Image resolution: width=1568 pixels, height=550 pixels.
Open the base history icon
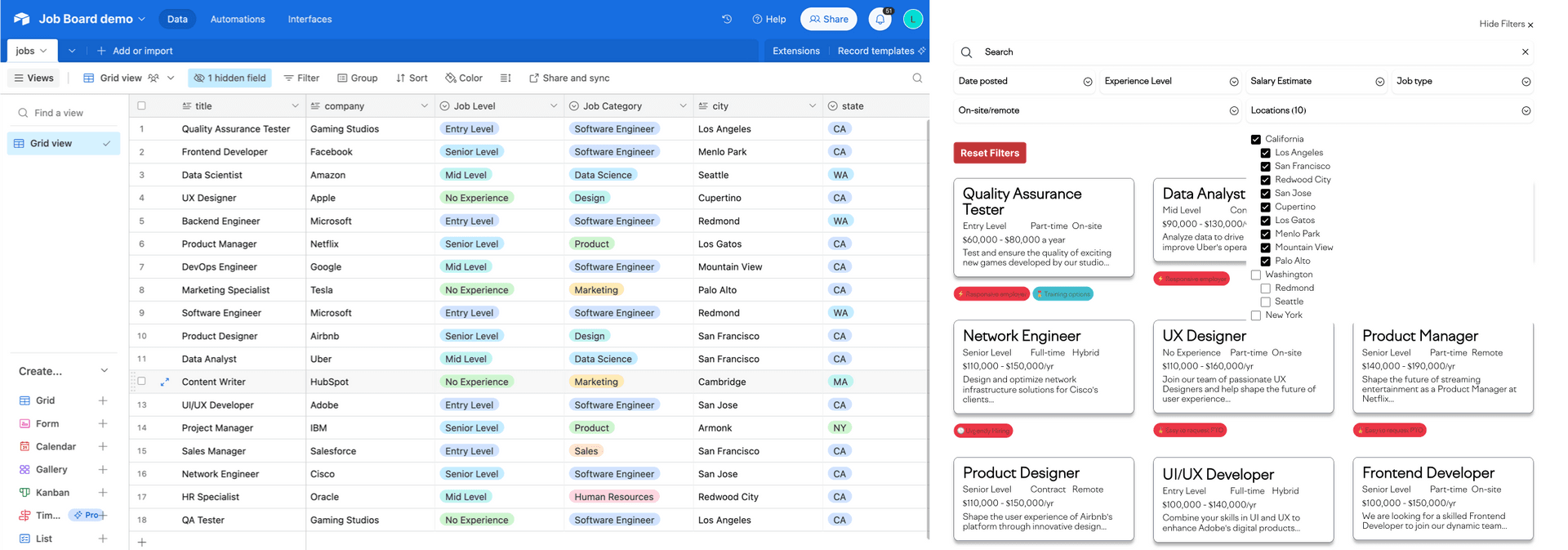[726, 19]
